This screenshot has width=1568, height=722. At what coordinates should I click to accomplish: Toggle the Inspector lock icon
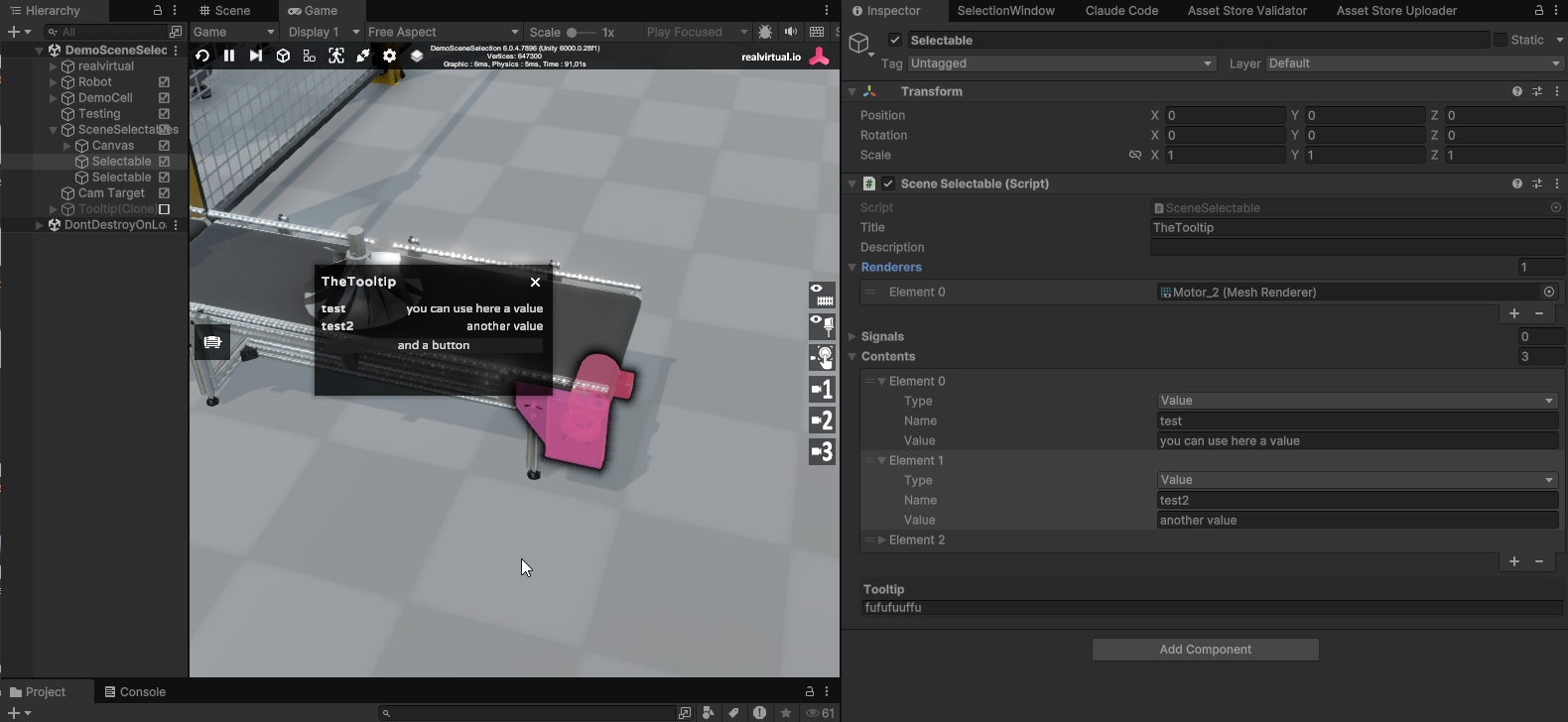point(1539,11)
